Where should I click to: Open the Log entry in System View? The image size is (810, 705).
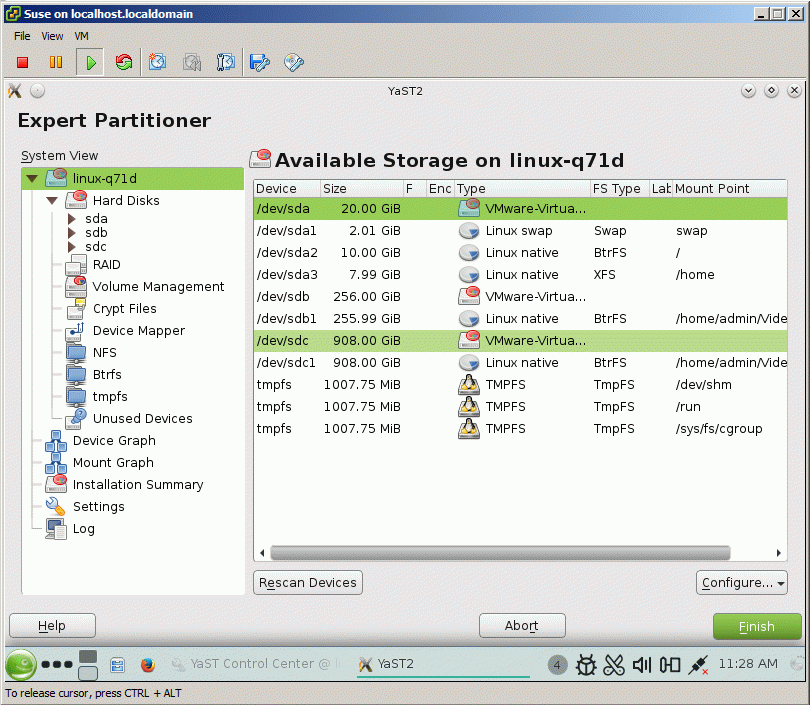pyautogui.click(x=83, y=529)
